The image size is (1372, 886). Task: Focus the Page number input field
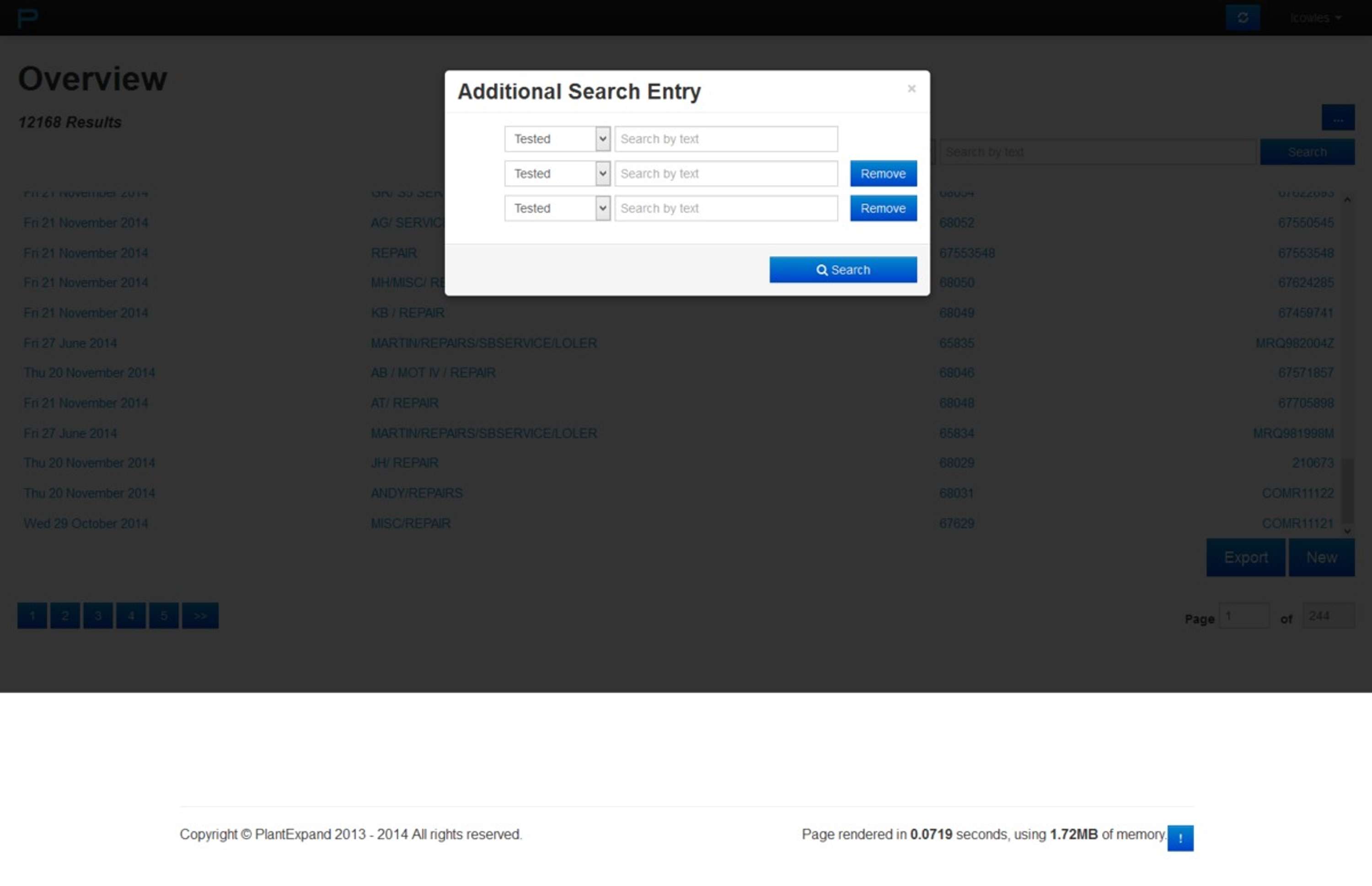1243,616
